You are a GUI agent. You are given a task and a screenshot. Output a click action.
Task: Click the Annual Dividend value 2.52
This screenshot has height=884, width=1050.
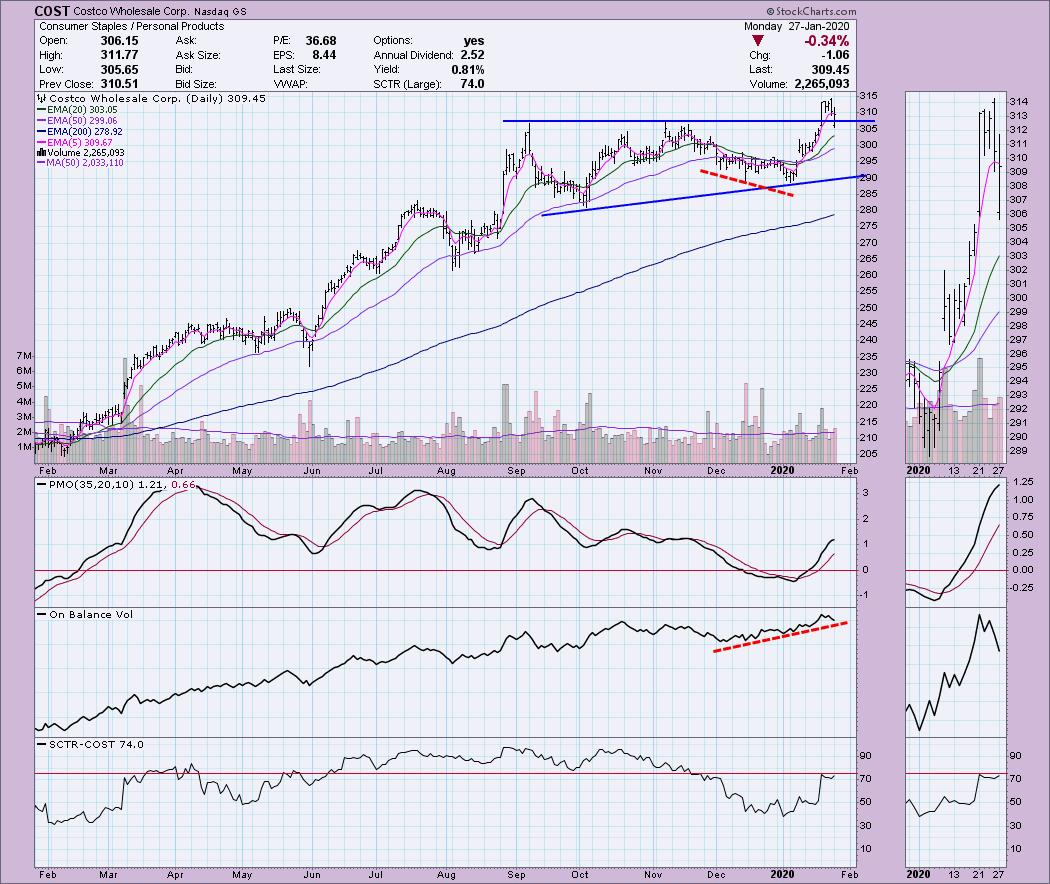pos(472,55)
